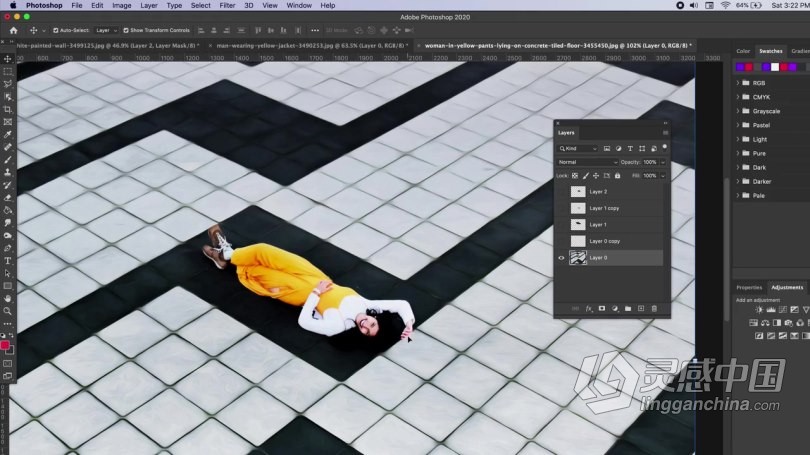The height and width of the screenshot is (455, 810).
Task: Click the Wi-Fi icon in menu bar
Action: (726, 5)
